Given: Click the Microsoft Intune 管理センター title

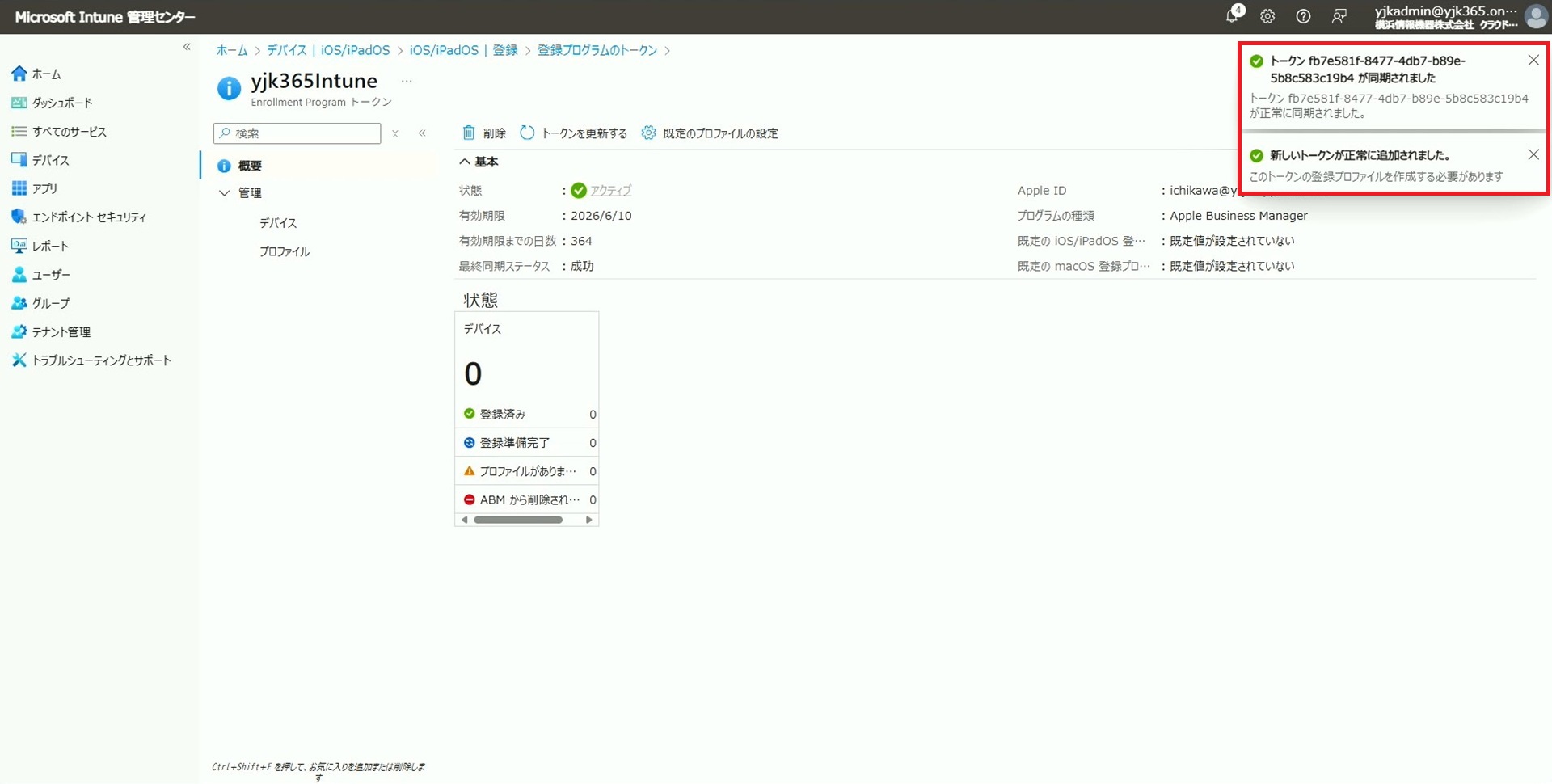Looking at the screenshot, I should tap(105, 17).
